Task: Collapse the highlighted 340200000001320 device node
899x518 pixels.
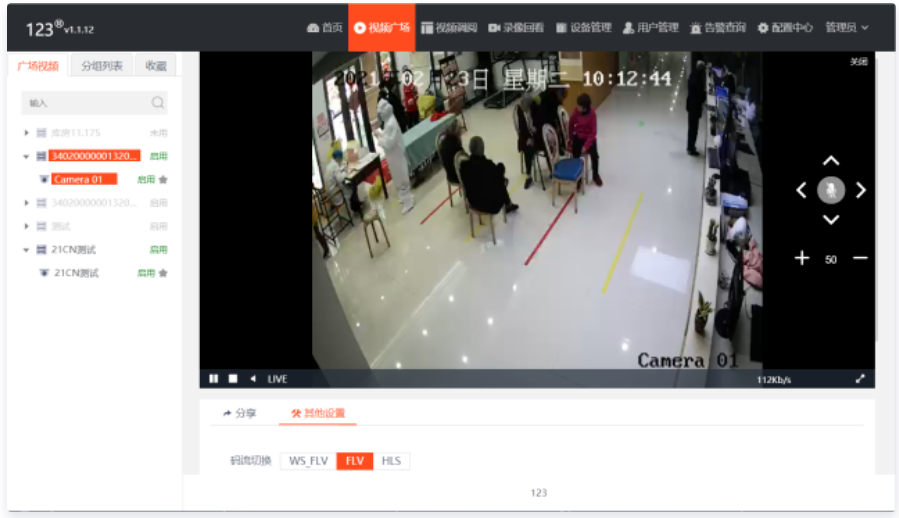Action: point(26,156)
